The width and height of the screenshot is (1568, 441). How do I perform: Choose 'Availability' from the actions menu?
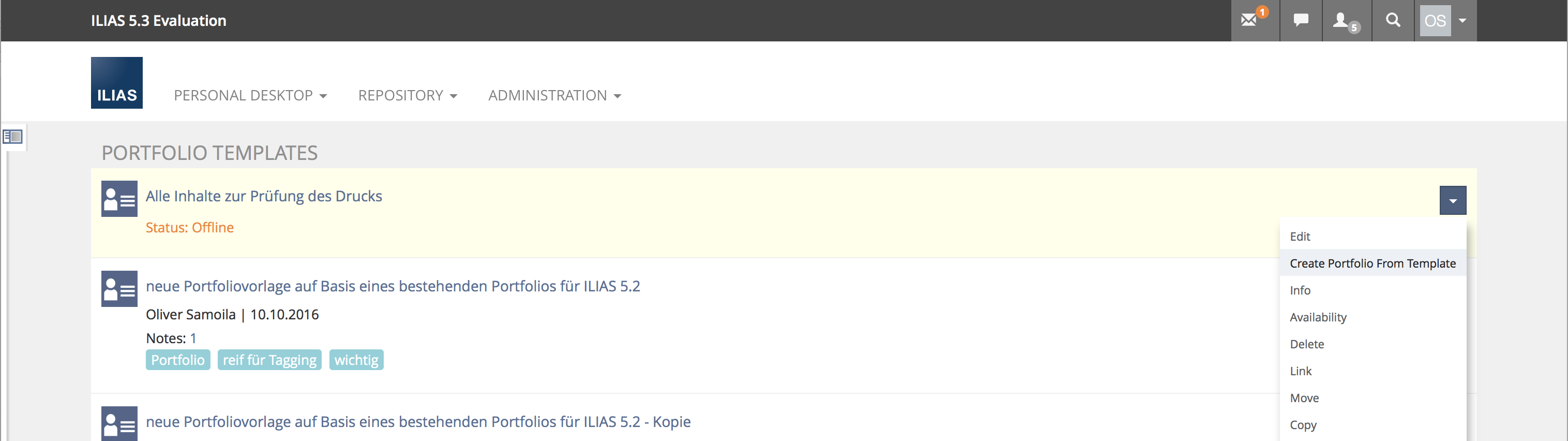tap(1318, 317)
